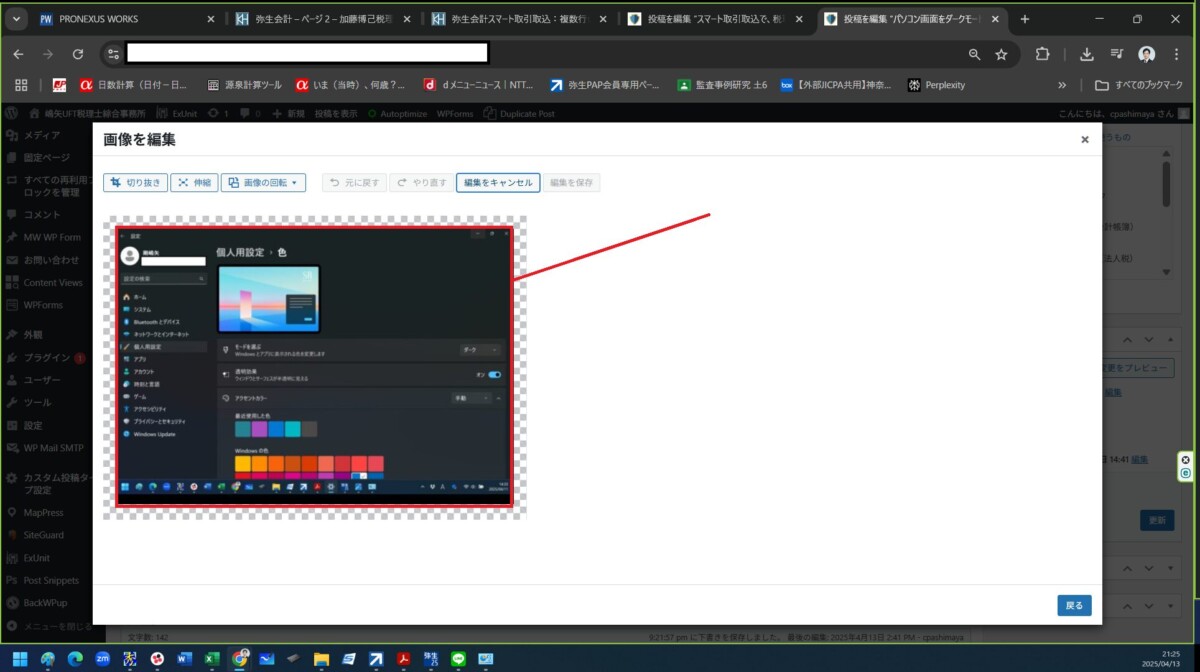
Task: Bookmark this page with the star icon
Action: click(1001, 54)
